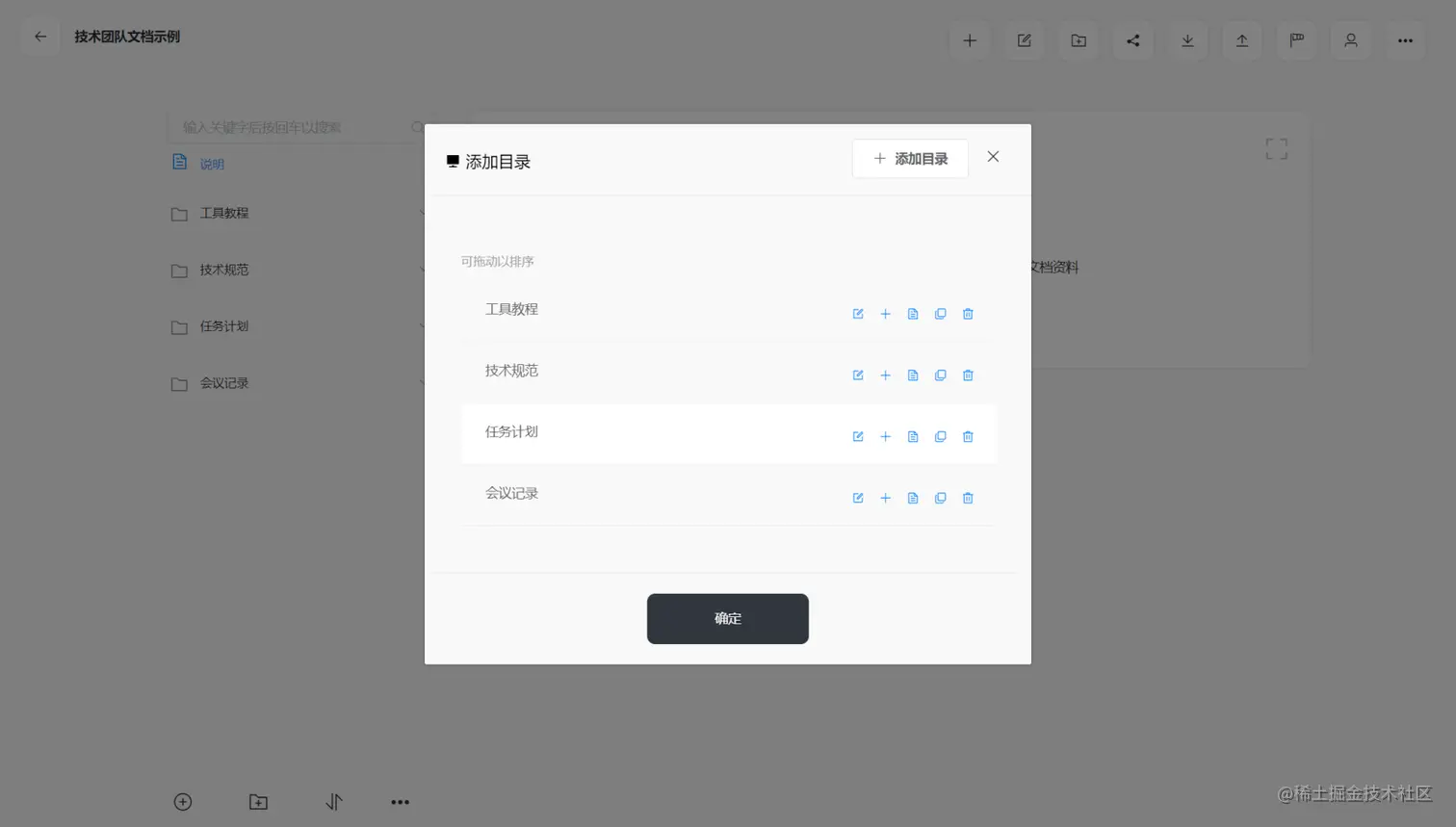Collapse the 会议记录 folder chevron
Viewport: 1456px width, 827px height.
coord(424,382)
